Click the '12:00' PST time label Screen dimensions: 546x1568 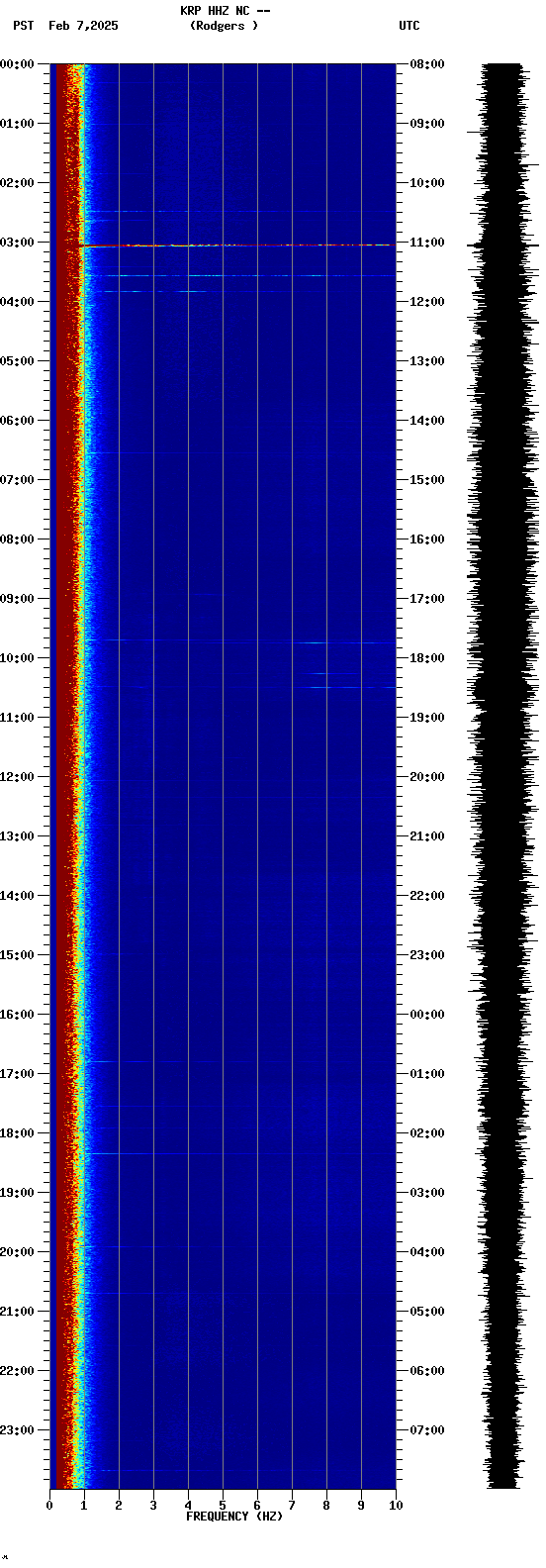pyautogui.click(x=17, y=777)
